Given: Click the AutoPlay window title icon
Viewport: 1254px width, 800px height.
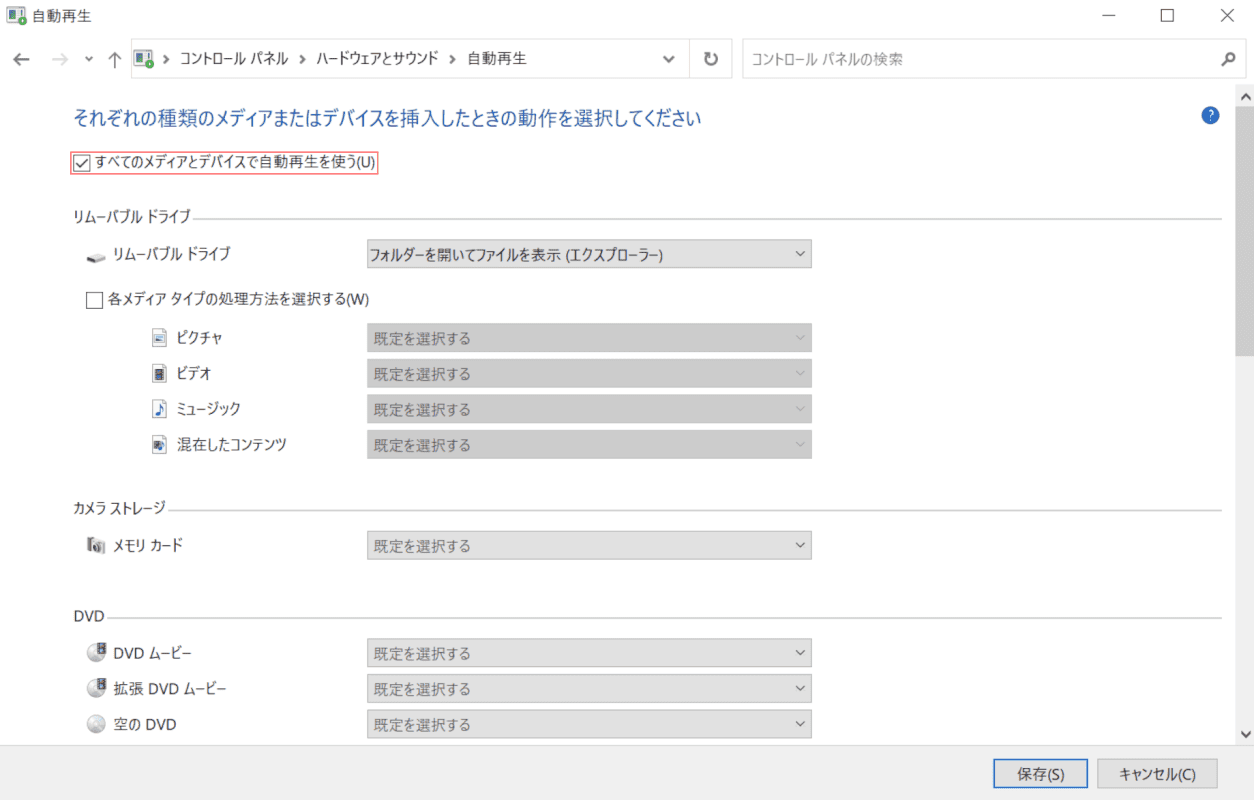Looking at the screenshot, I should [x=16, y=16].
